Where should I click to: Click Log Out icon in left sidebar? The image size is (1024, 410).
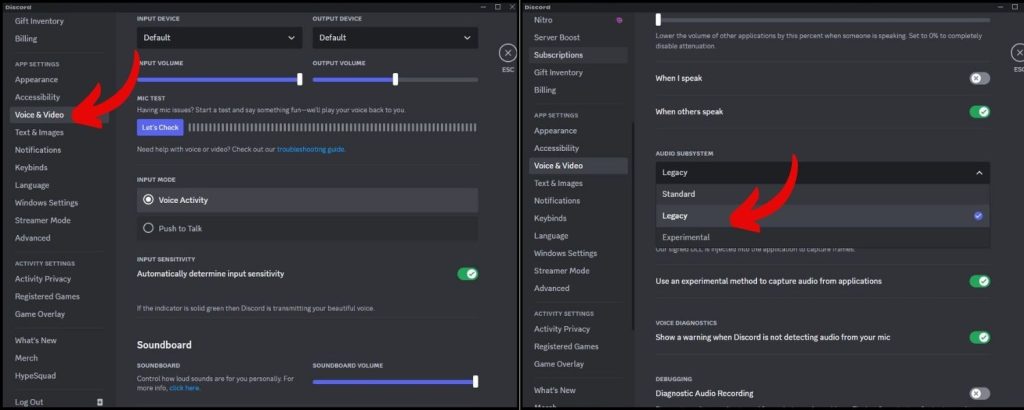[x=100, y=402]
